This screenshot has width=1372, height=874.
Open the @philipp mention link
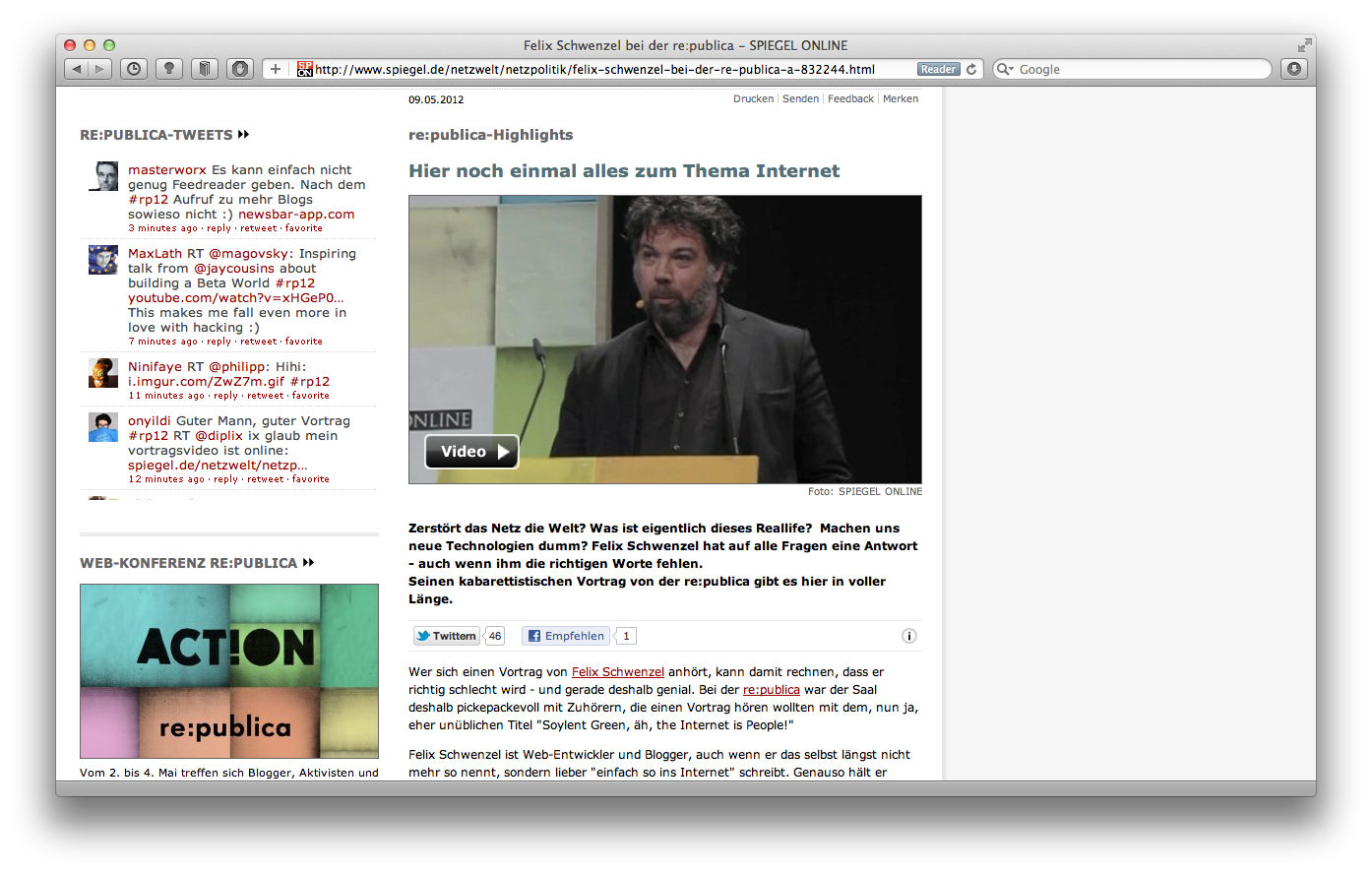coord(237,366)
